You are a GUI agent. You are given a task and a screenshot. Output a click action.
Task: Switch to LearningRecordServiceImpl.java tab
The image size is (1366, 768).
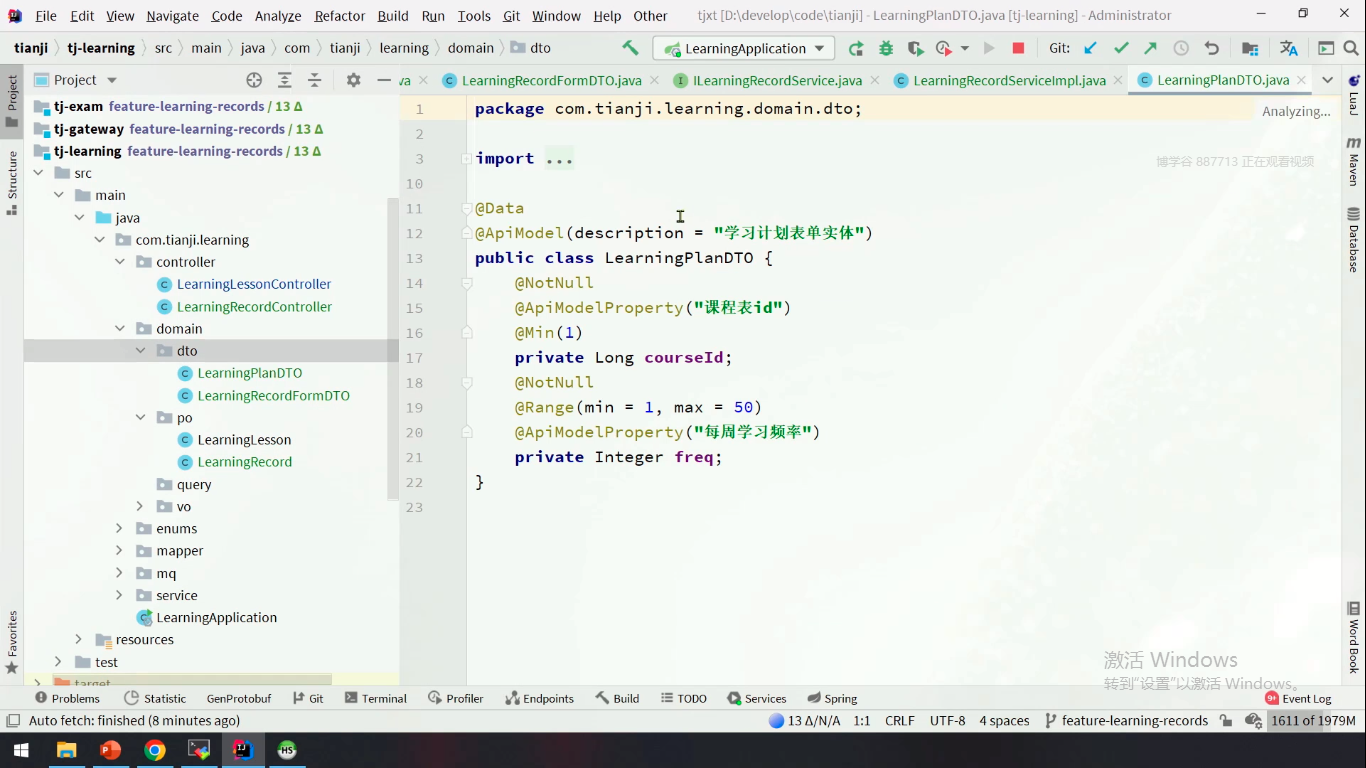click(1009, 80)
